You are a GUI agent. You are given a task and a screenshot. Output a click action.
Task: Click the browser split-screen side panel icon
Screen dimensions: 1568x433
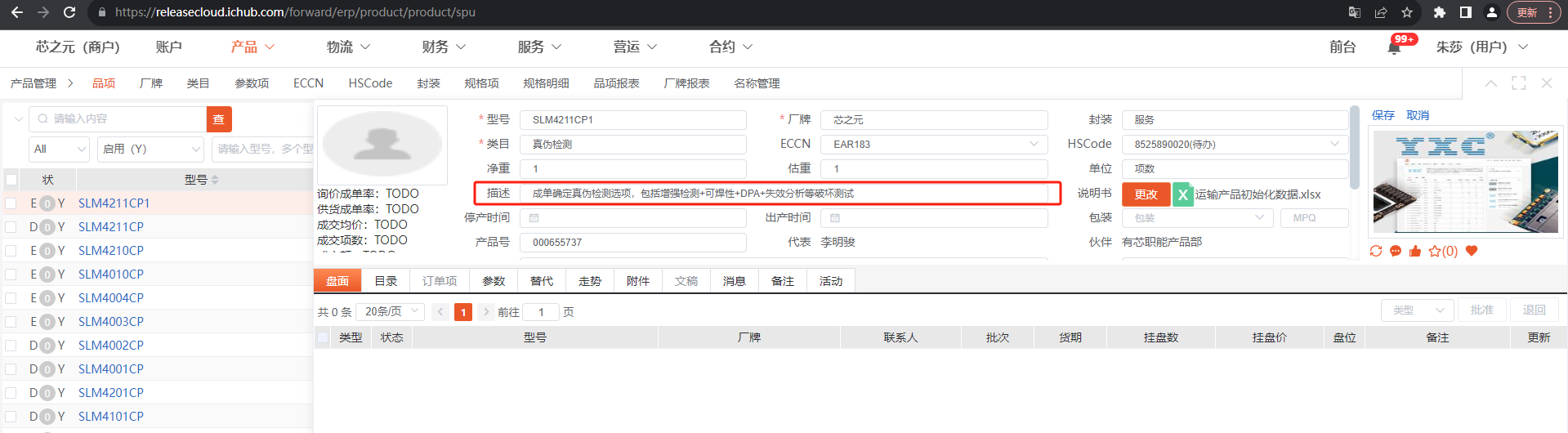tap(1466, 12)
